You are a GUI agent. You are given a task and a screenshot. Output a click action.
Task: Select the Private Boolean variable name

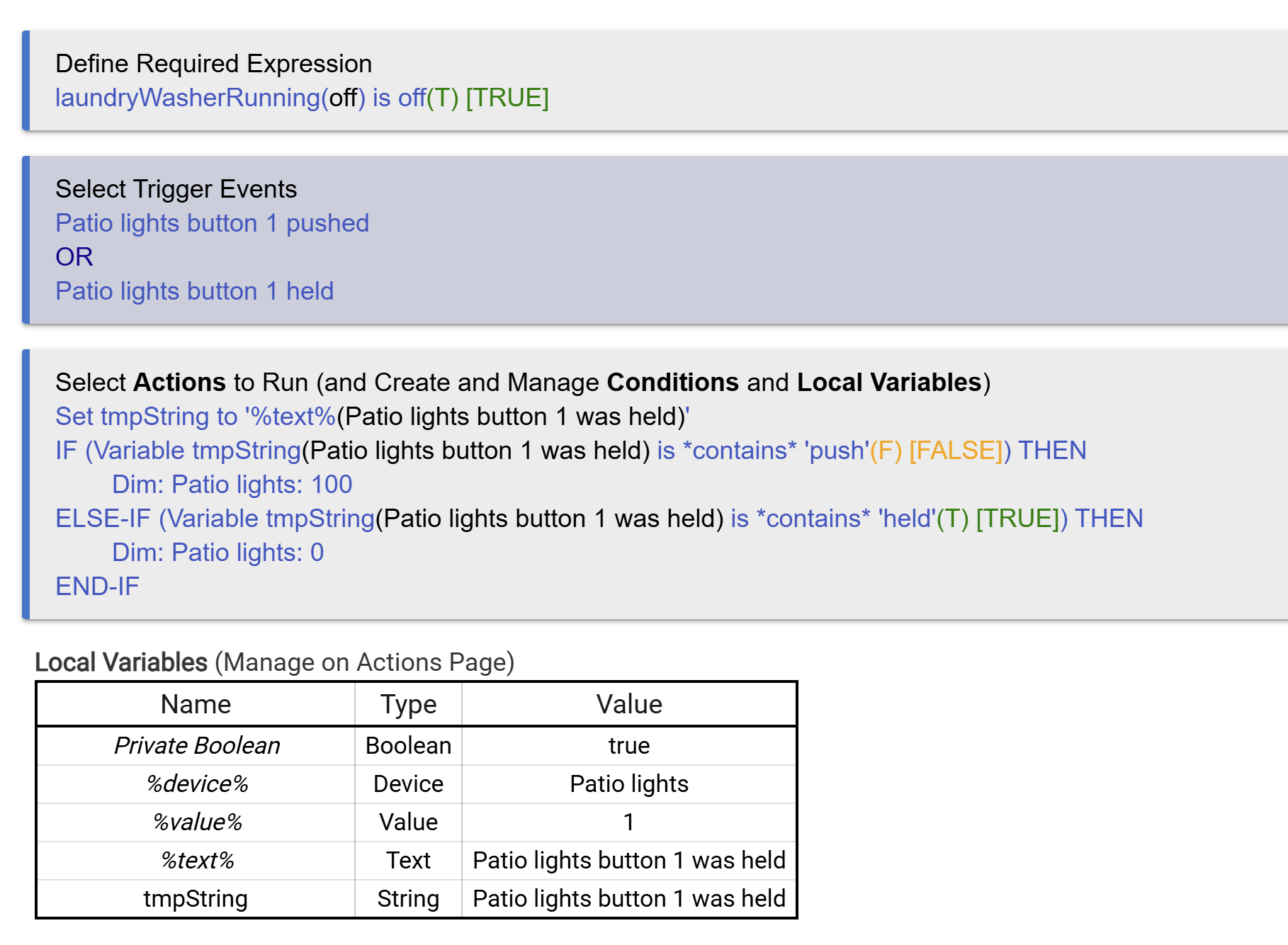(197, 745)
